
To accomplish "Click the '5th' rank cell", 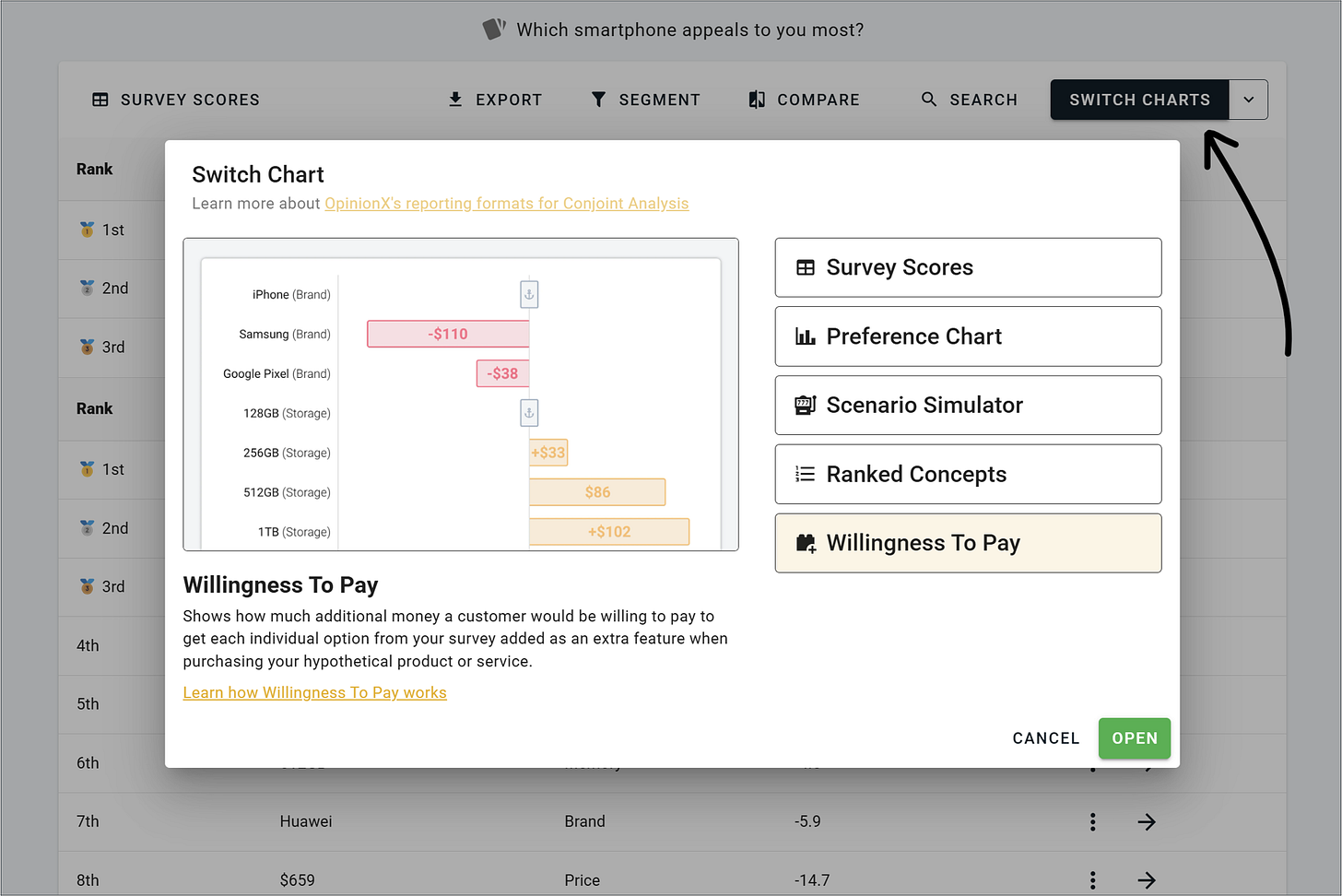I will (x=88, y=704).
